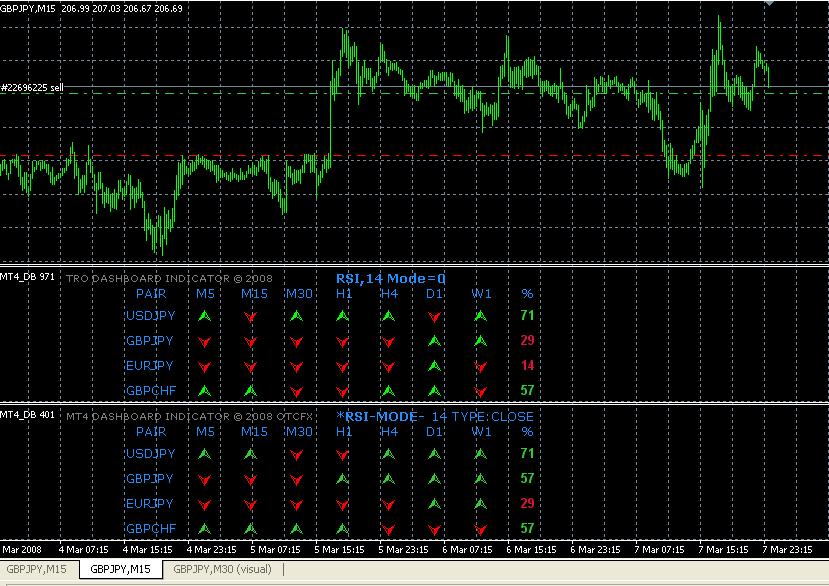Click EURJPY D1 green arrow in TRO dashboard
The image size is (829, 586).
coord(434,366)
